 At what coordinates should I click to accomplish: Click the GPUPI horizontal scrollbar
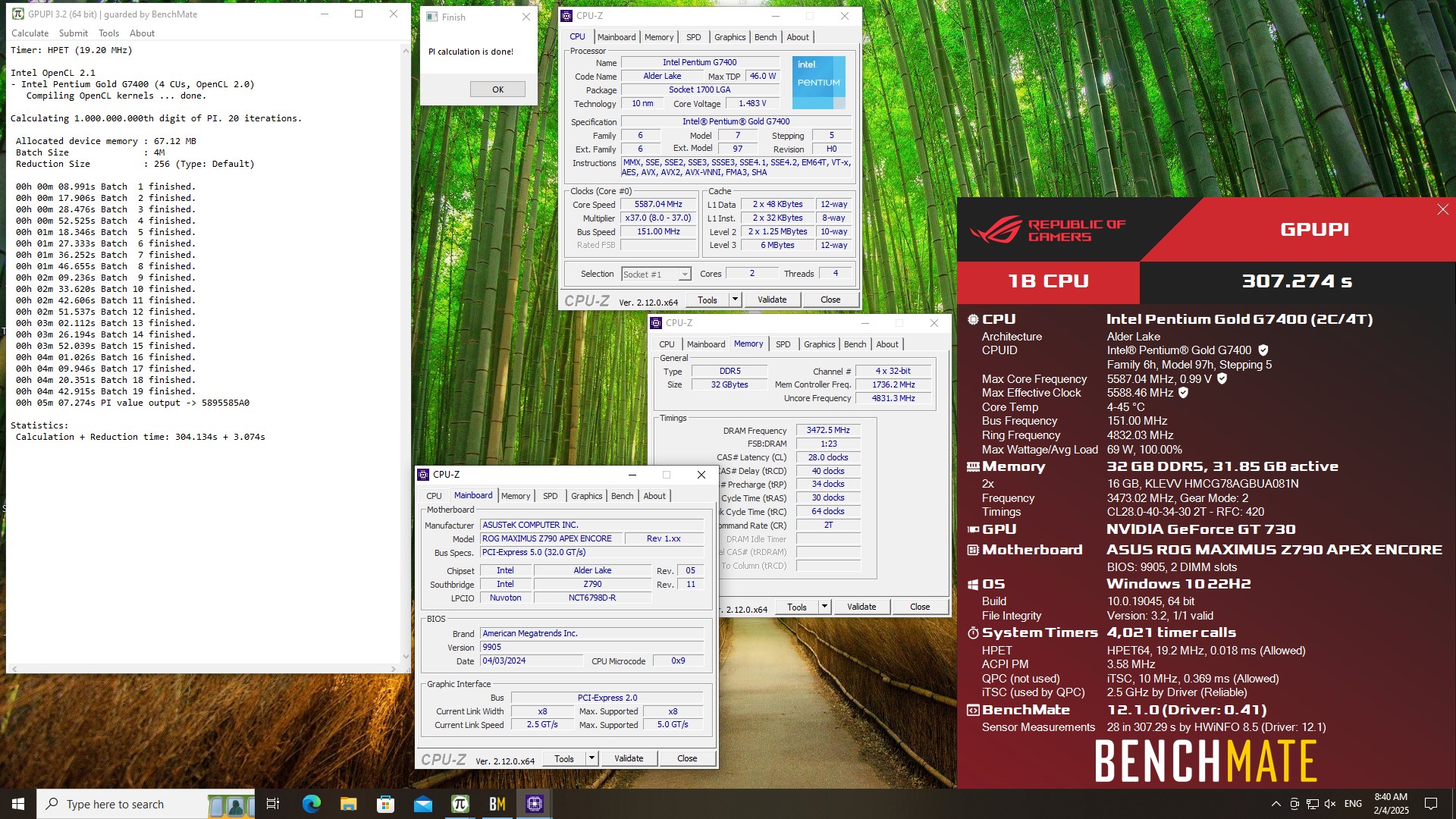203,669
